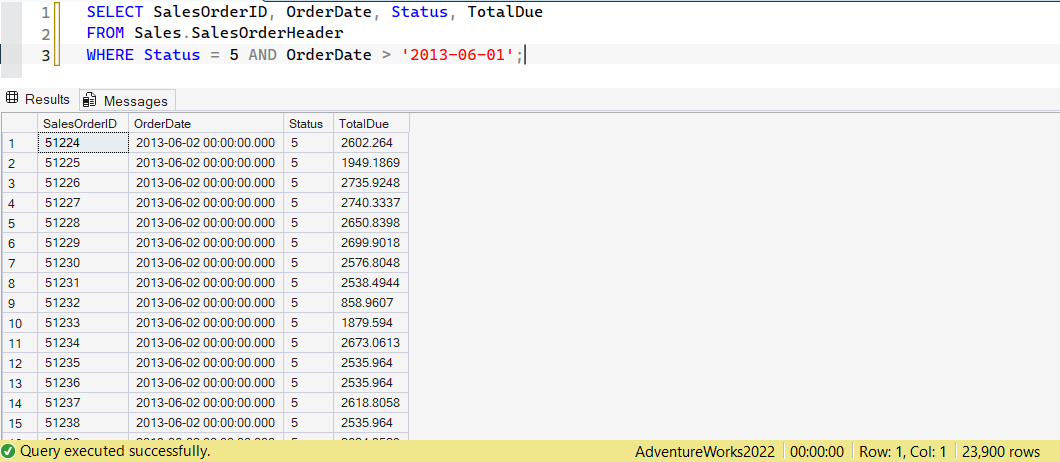Click TotalDue value 2650.8398

pyautogui.click(x=371, y=223)
